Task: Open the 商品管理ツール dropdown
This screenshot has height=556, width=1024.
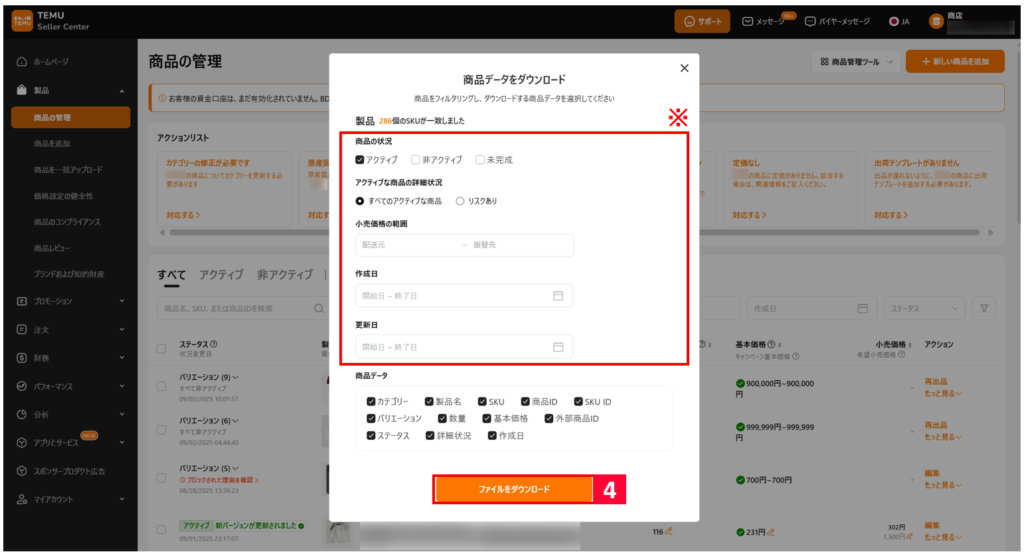Action: pyautogui.click(x=856, y=61)
